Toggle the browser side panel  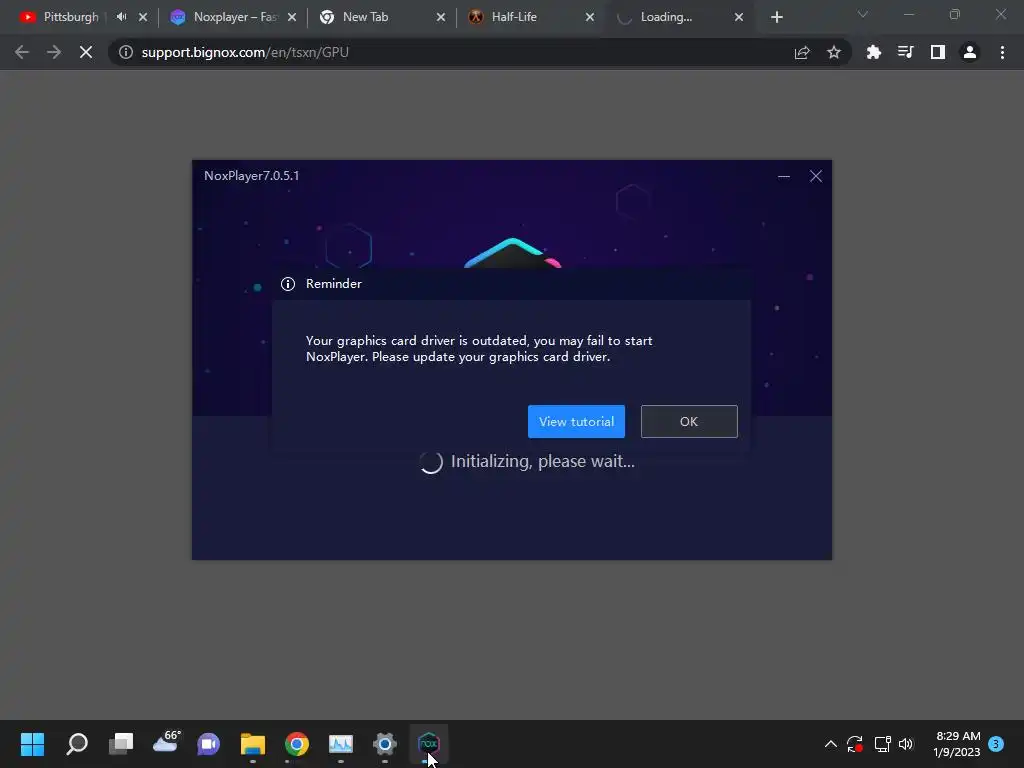point(938,52)
